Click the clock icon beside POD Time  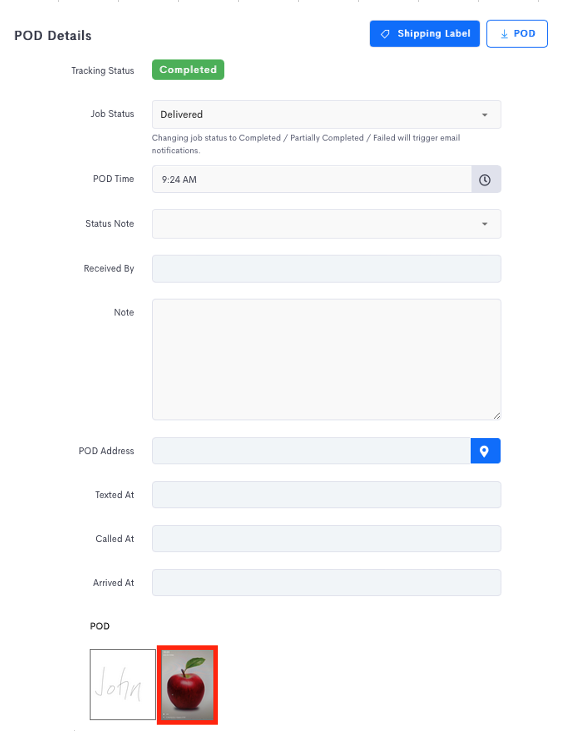[x=485, y=180]
